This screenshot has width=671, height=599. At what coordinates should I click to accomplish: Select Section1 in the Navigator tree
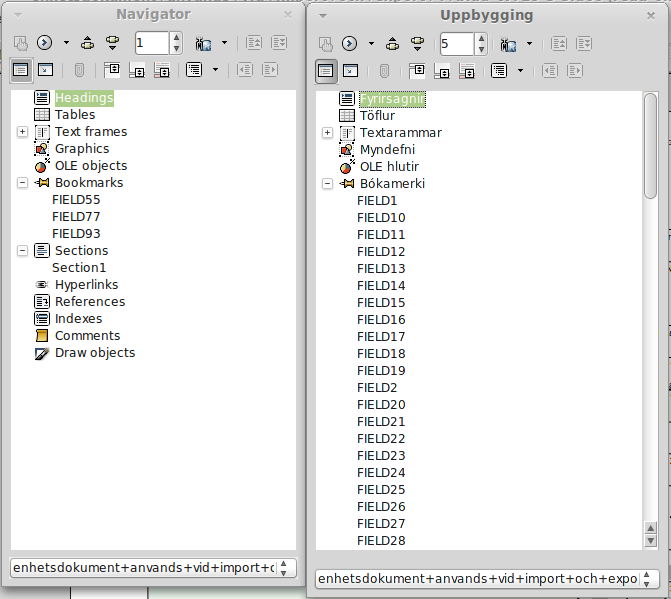click(79, 268)
